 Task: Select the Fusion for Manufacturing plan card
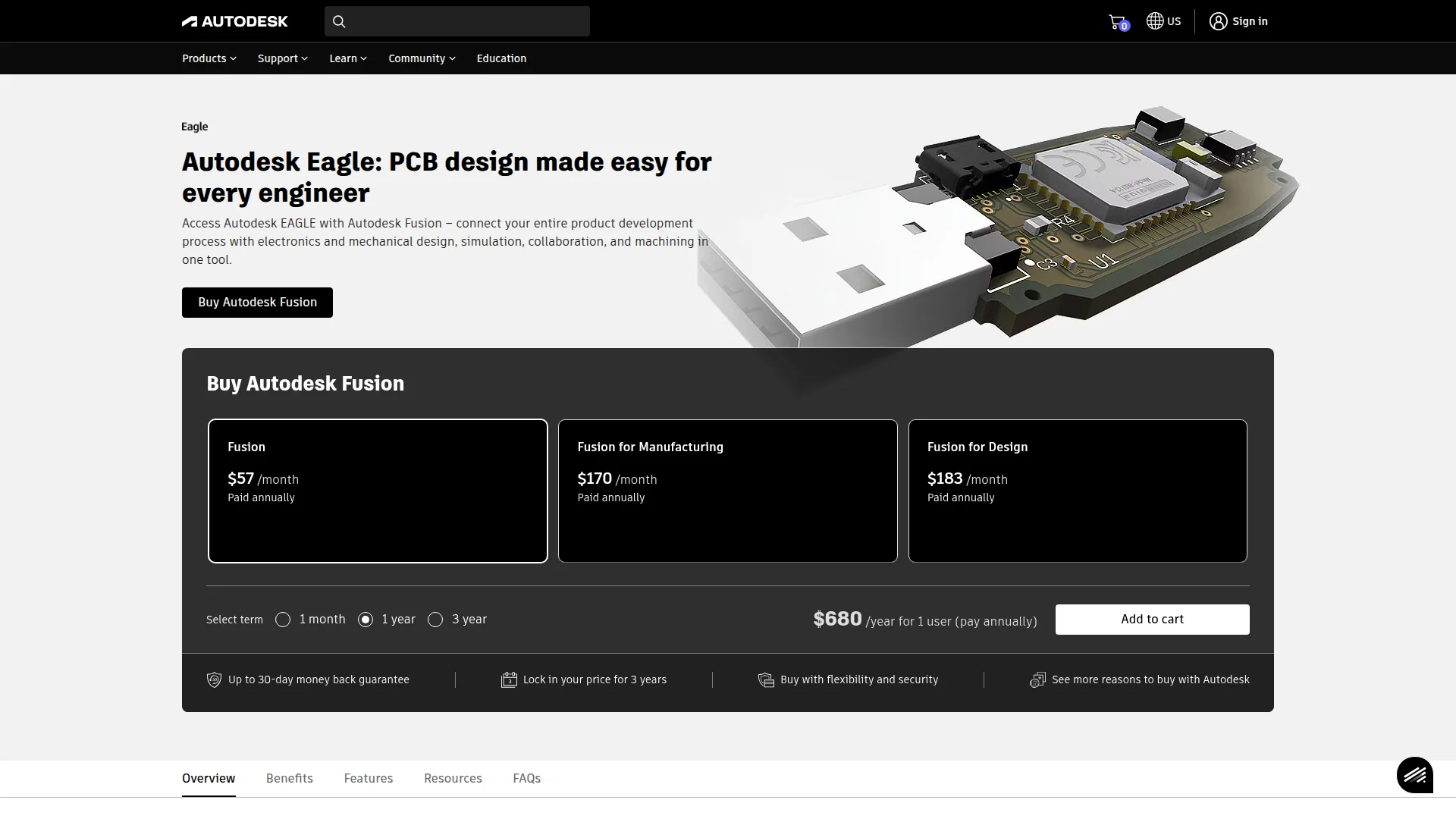[x=728, y=491]
